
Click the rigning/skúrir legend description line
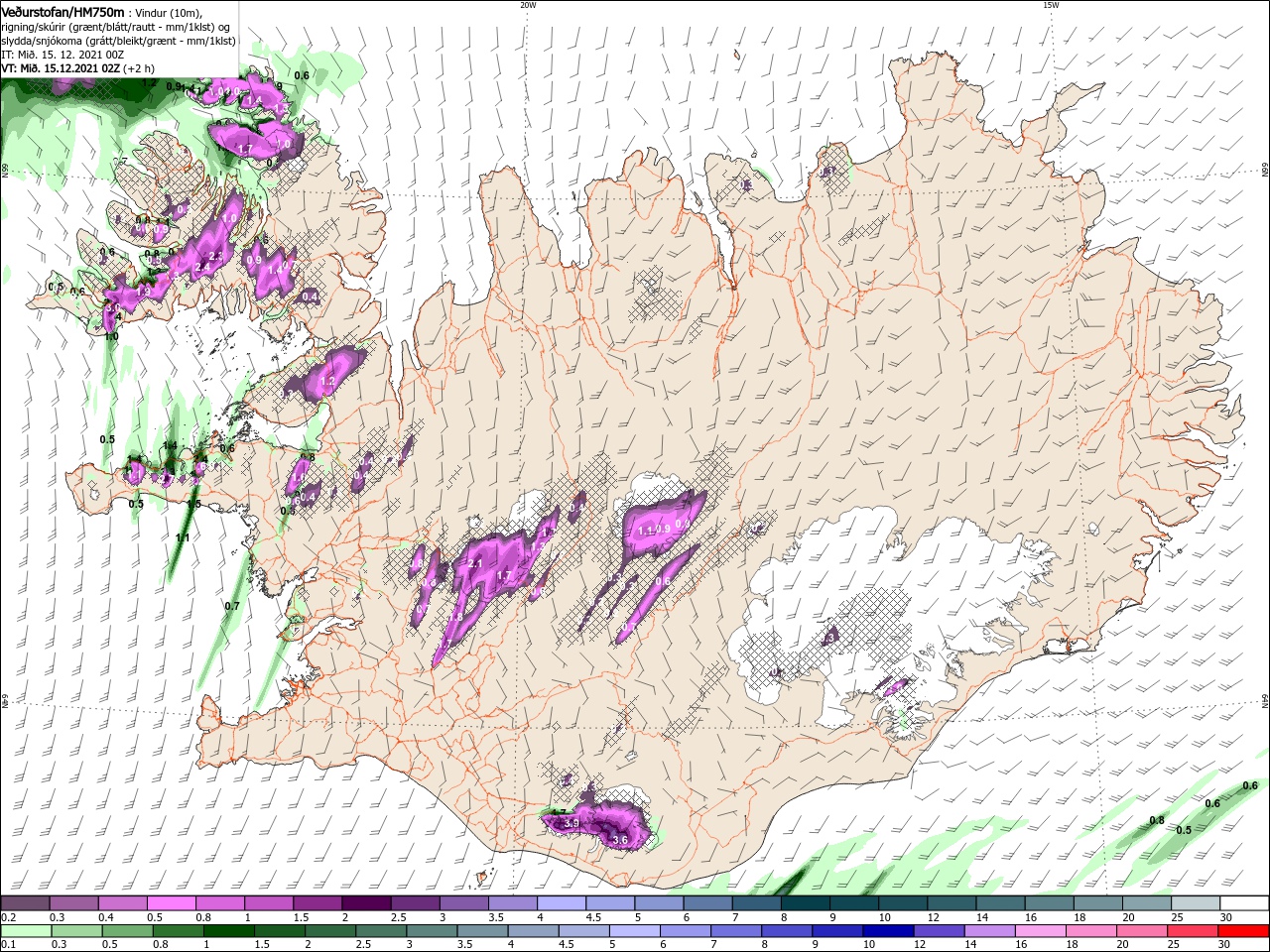click(117, 26)
